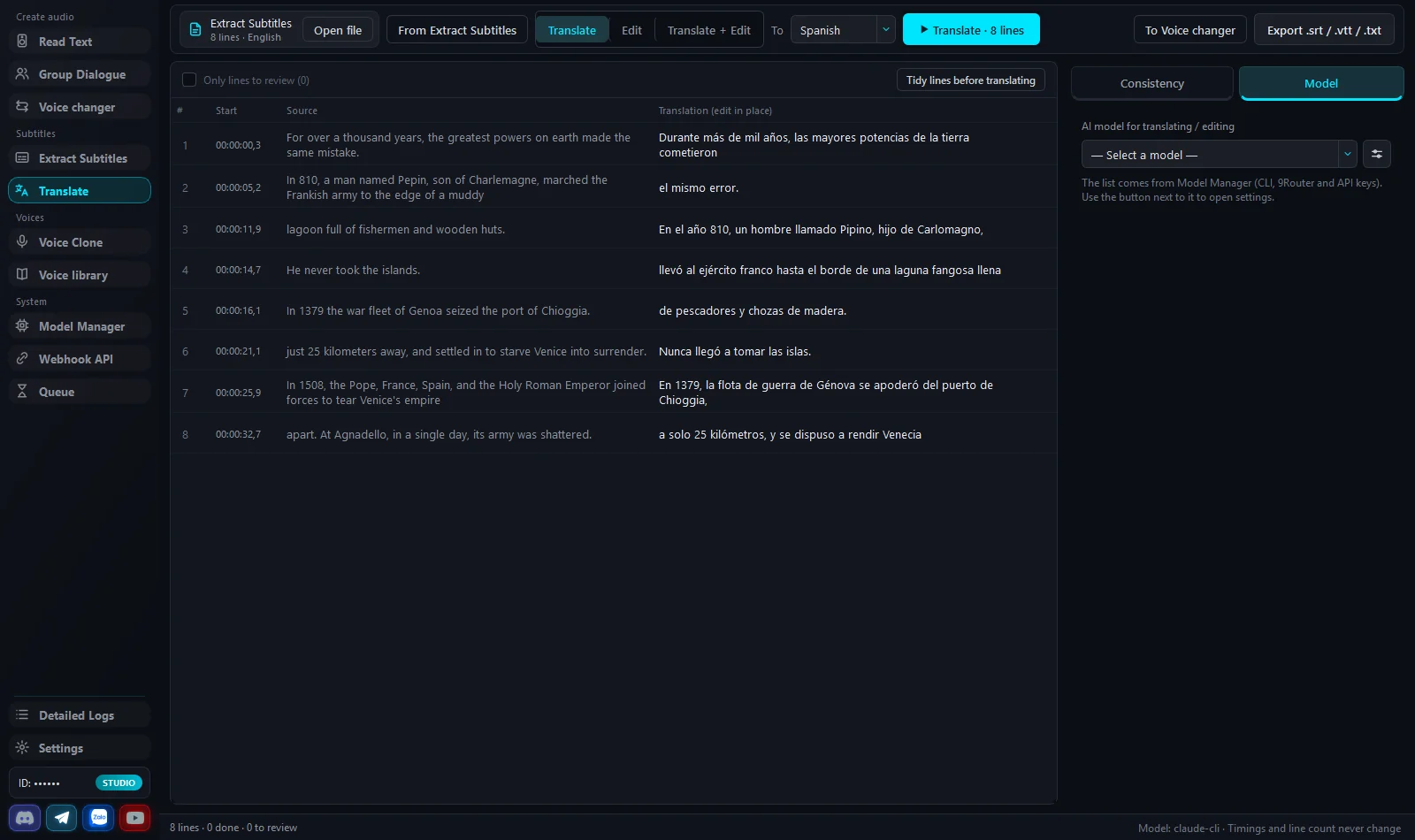Open Telegram channel icon
Image resolution: width=1415 pixels, height=840 pixels.
tap(62, 818)
